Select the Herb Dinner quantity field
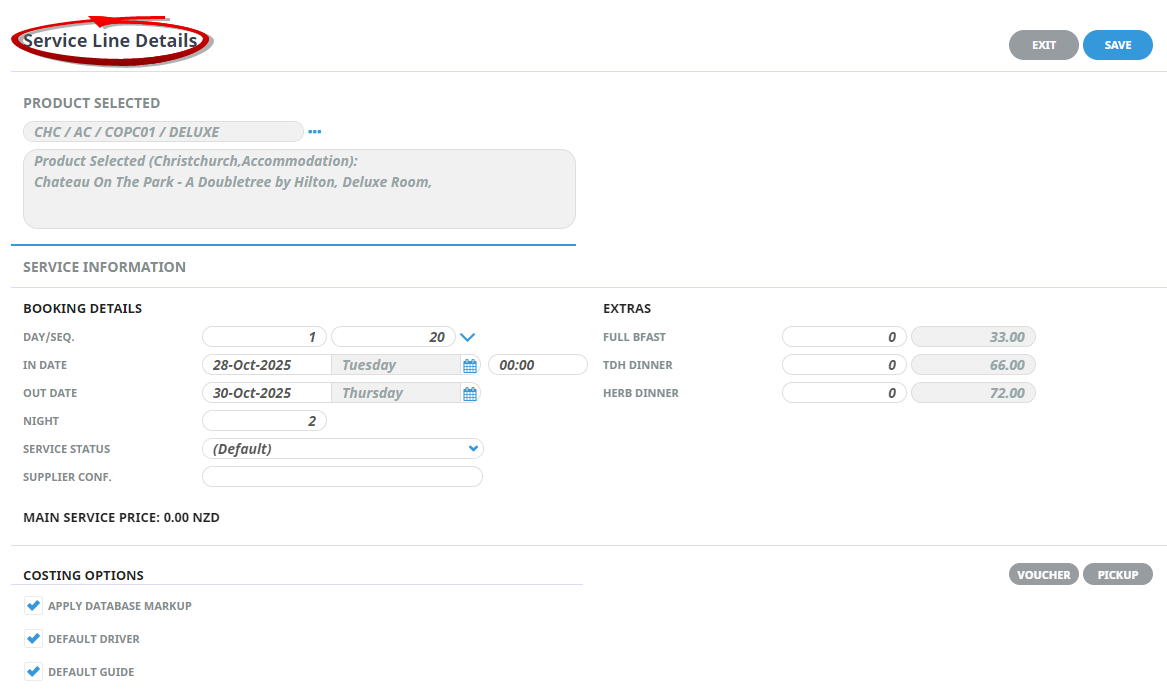1167x691 pixels. (x=843, y=393)
